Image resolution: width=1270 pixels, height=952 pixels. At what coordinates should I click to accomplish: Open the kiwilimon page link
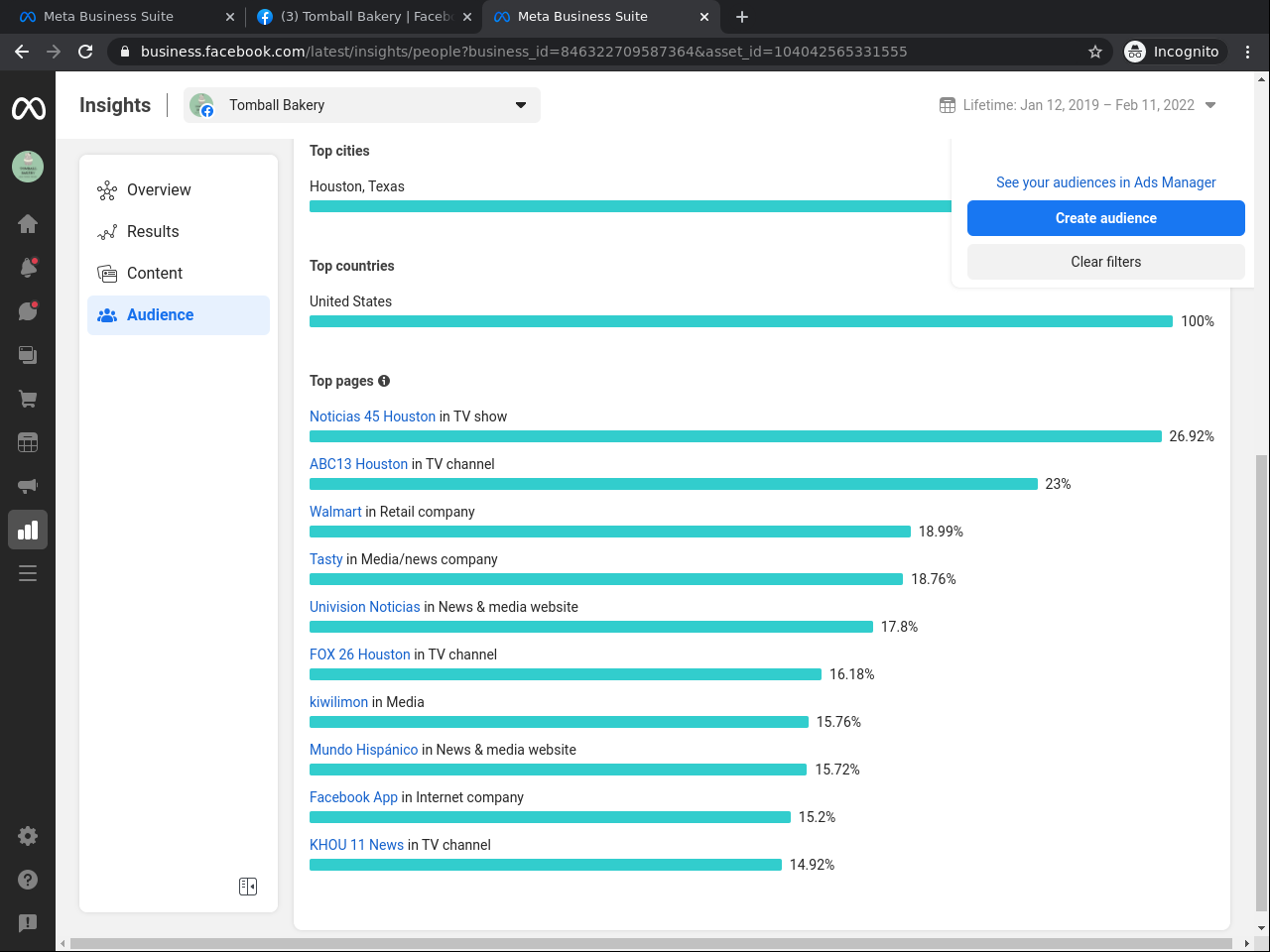338,702
